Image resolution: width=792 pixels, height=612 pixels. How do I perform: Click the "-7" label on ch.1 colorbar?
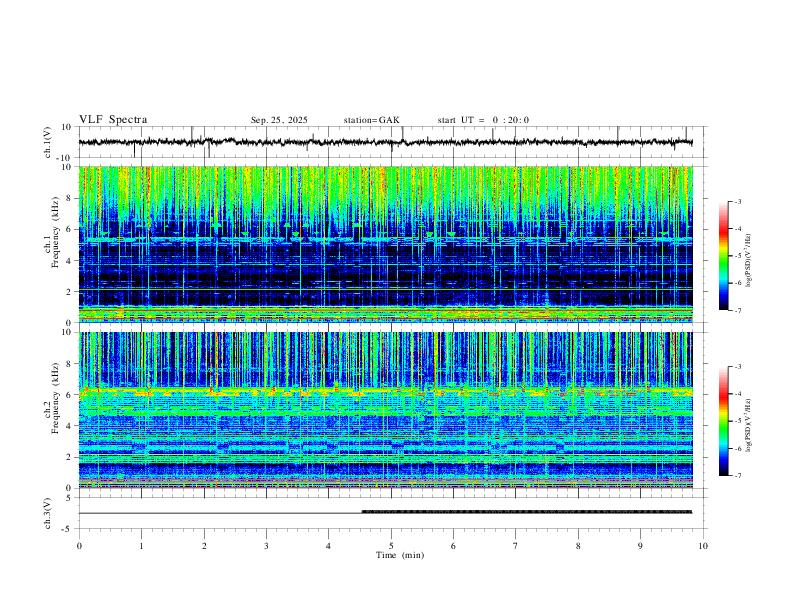pos(737,310)
